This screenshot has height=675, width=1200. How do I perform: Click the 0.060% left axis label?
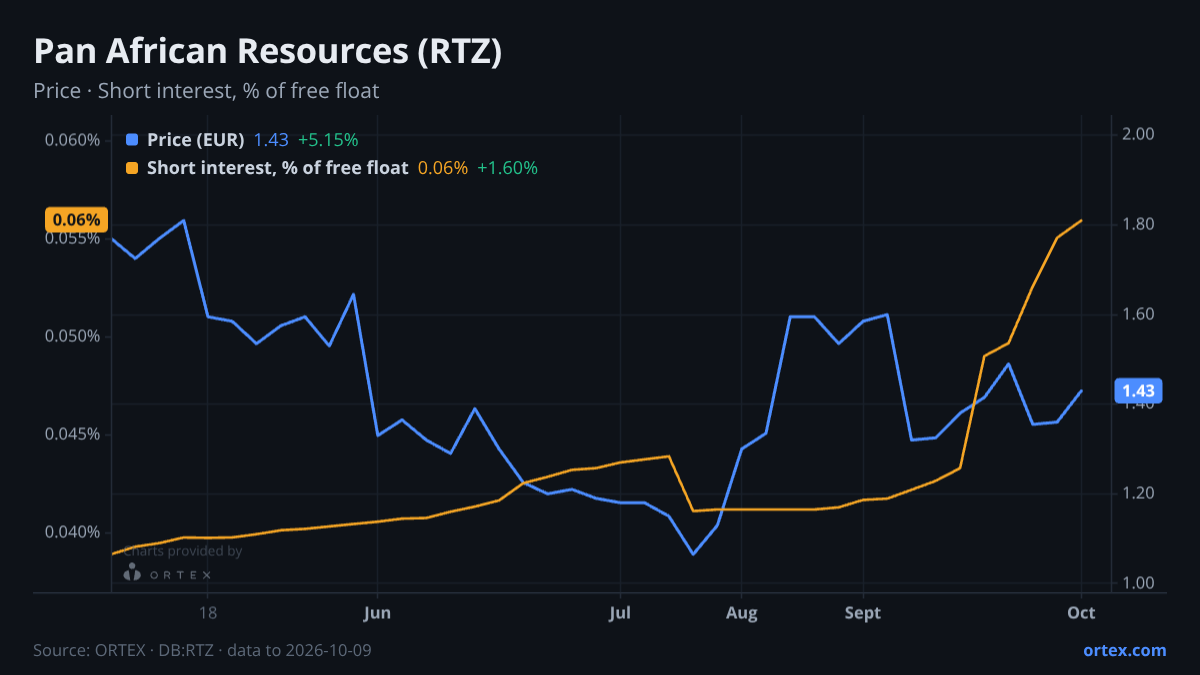72,140
